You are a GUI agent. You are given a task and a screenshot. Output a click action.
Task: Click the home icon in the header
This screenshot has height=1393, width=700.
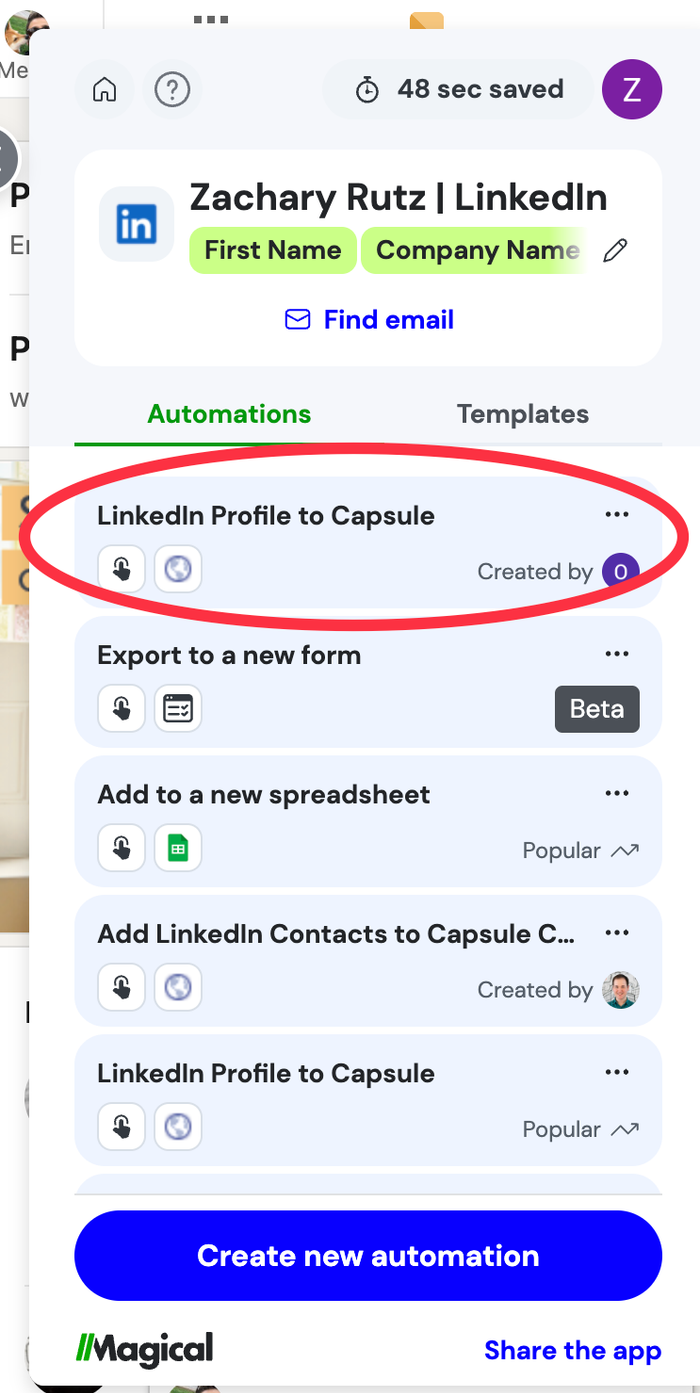[104, 89]
